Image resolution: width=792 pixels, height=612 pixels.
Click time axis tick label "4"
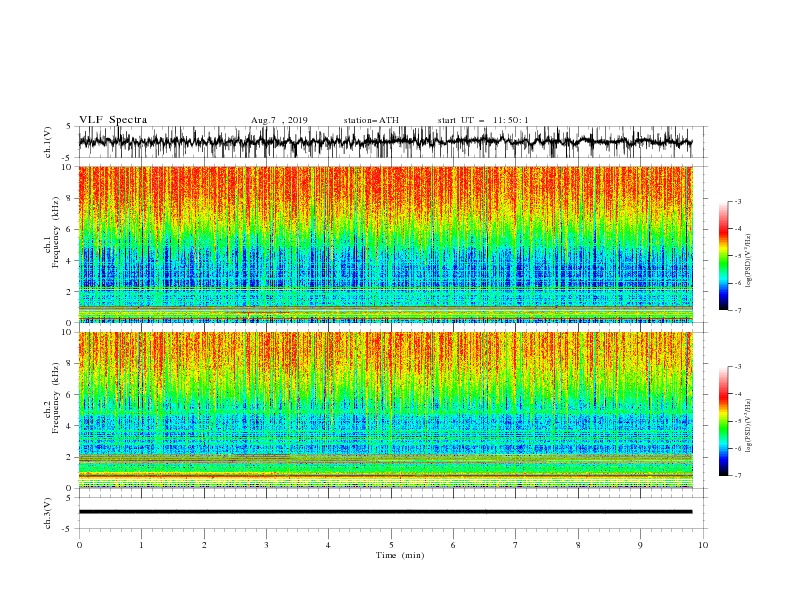pos(328,545)
